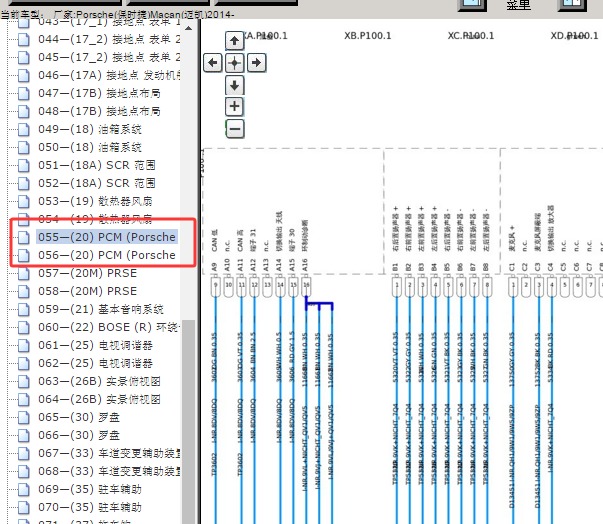
Task: Pan diagram left with the left arrow button
Action: pyautogui.click(x=213, y=63)
